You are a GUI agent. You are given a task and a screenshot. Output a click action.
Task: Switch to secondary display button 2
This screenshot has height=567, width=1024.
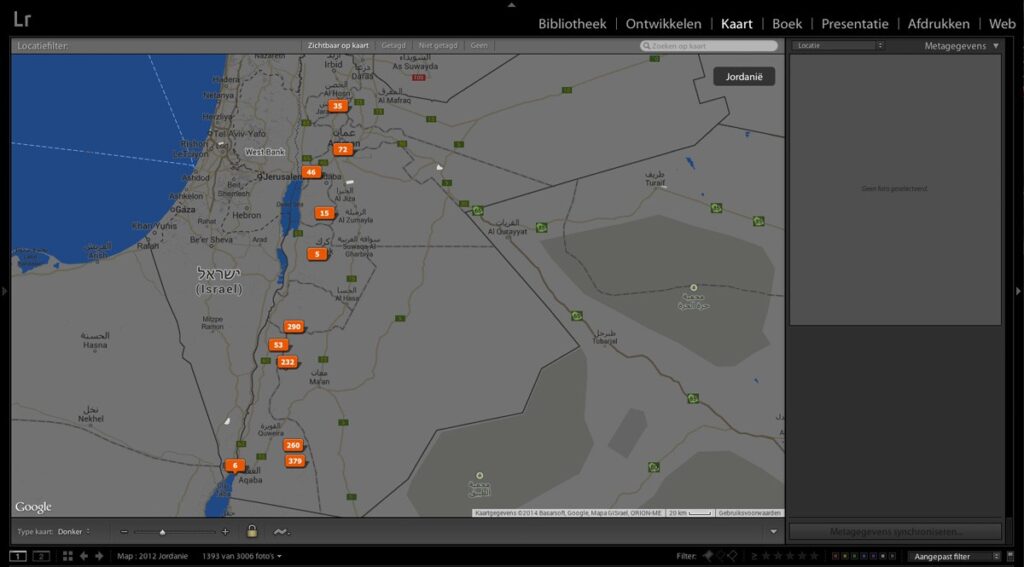point(41,555)
